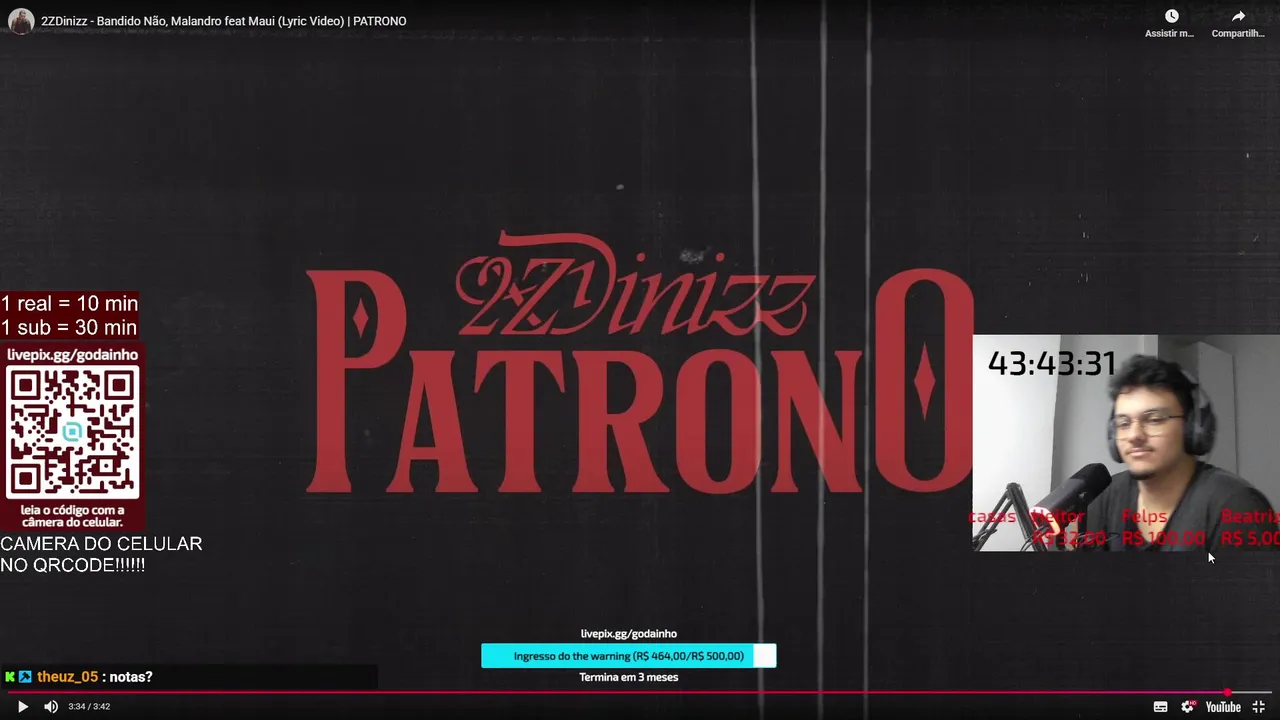This screenshot has width=1280, height=720.
Task: Click the progress bar scrubber handle
Action: tap(1227, 692)
